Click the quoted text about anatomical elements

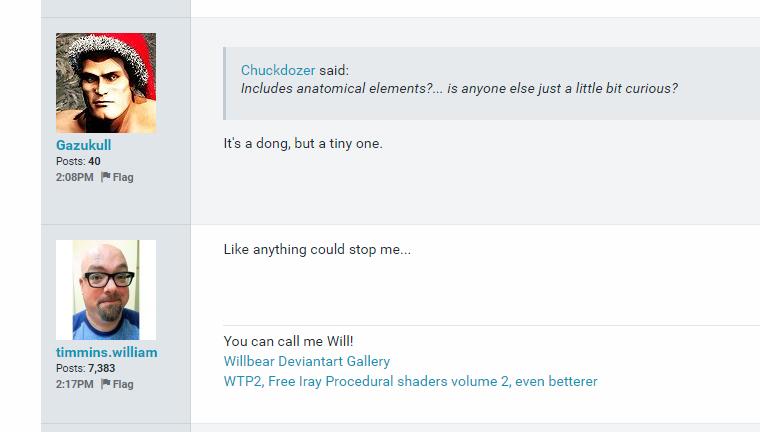pos(459,88)
